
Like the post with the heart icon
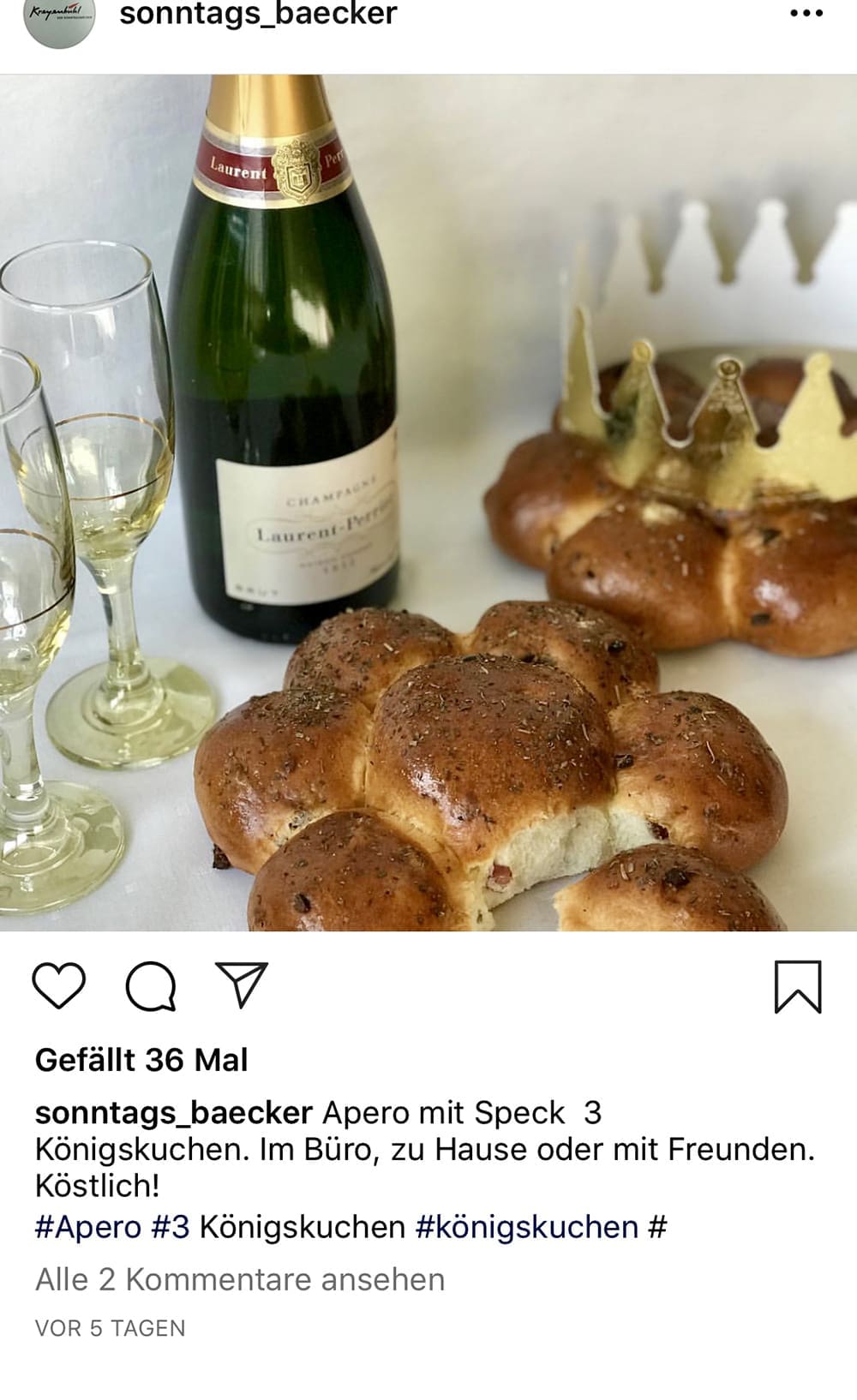pos(58,985)
